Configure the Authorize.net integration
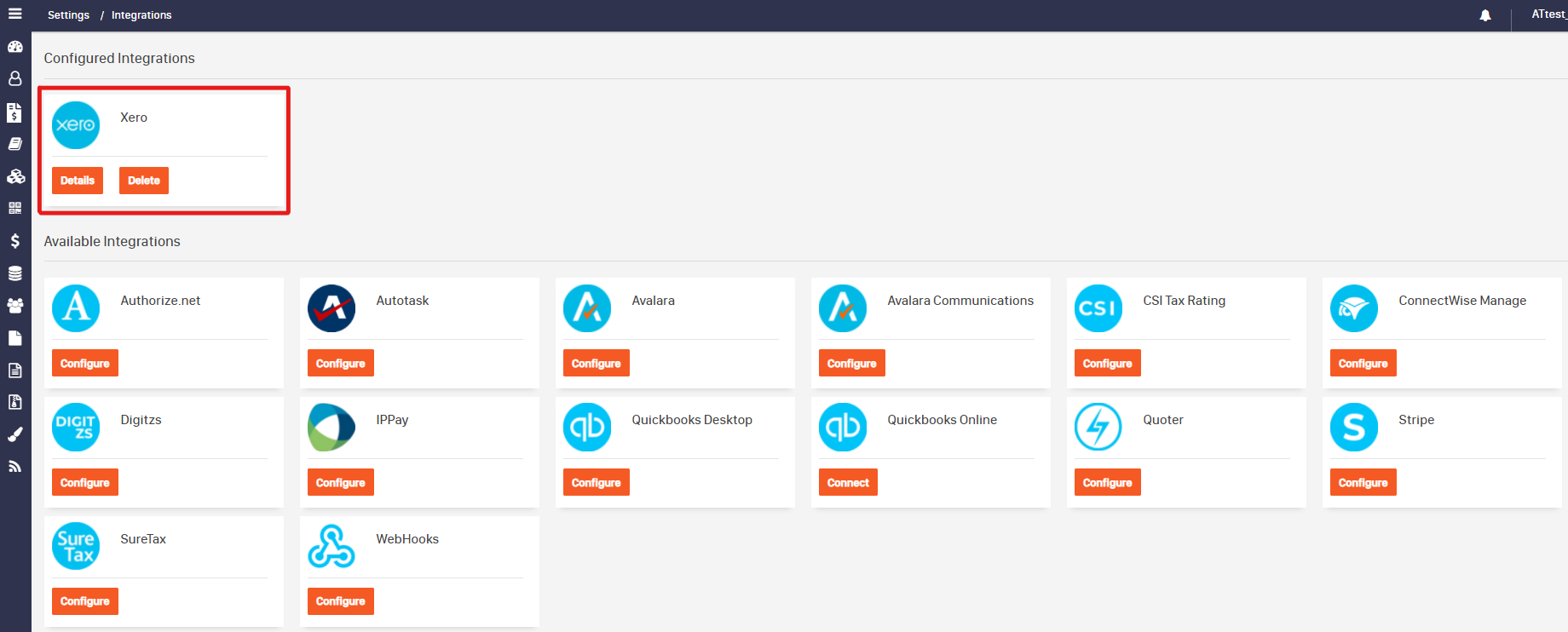 click(85, 363)
